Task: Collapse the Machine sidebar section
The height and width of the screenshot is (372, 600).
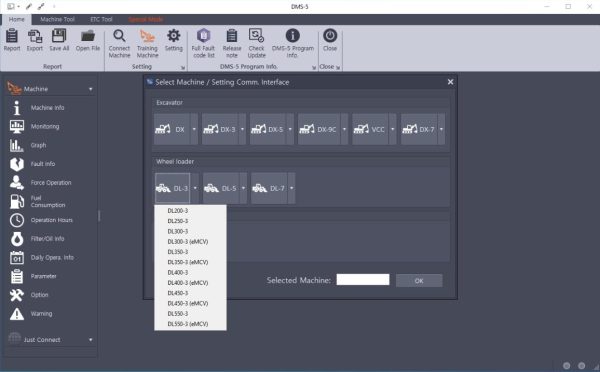Action: pyautogui.click(x=91, y=89)
